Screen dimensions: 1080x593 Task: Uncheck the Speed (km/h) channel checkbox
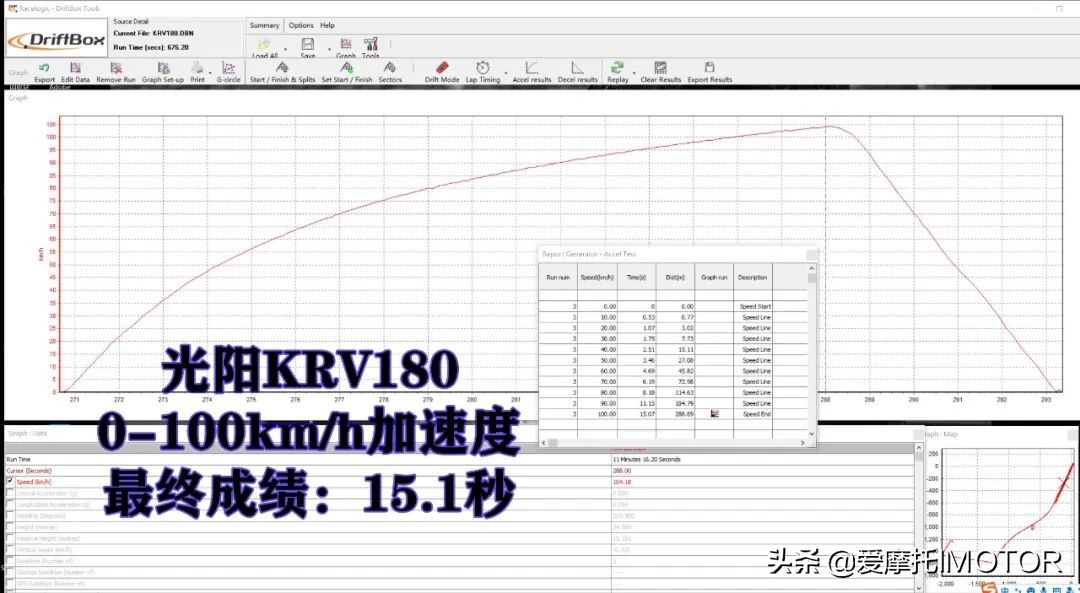(10, 481)
